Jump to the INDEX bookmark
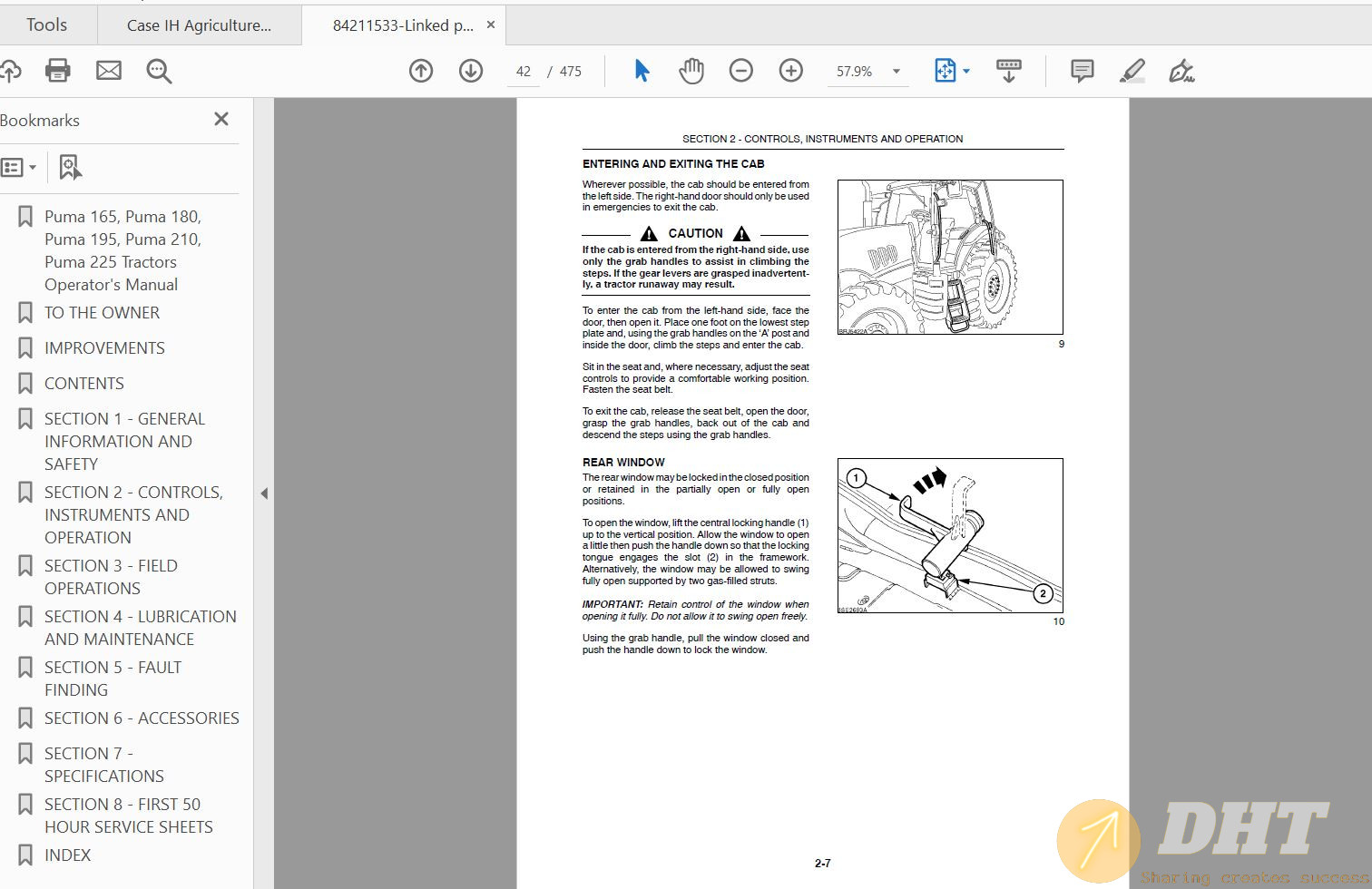This screenshot has height=889, width=1372. click(68, 855)
